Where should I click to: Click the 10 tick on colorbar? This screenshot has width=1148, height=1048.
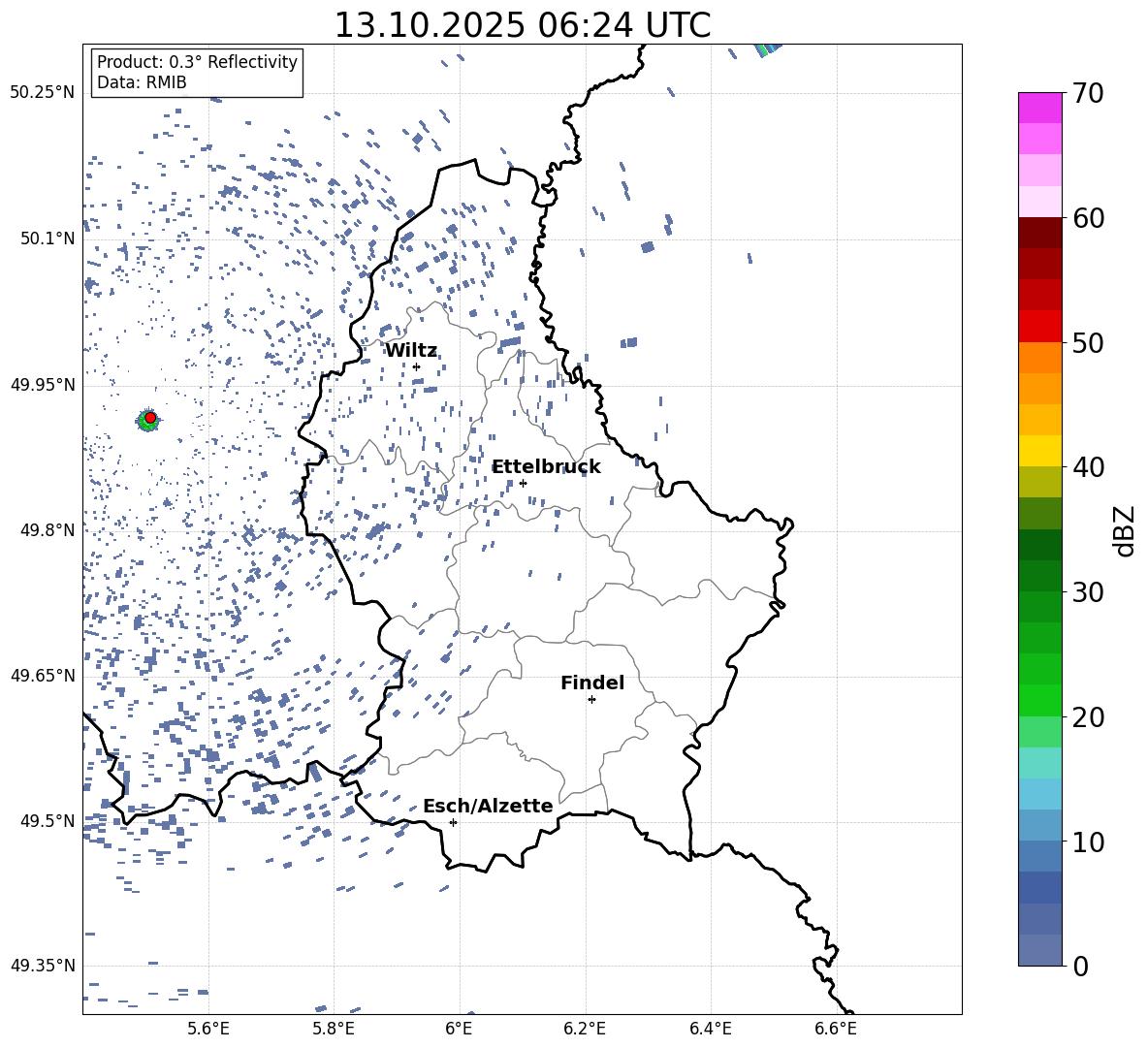[1088, 841]
